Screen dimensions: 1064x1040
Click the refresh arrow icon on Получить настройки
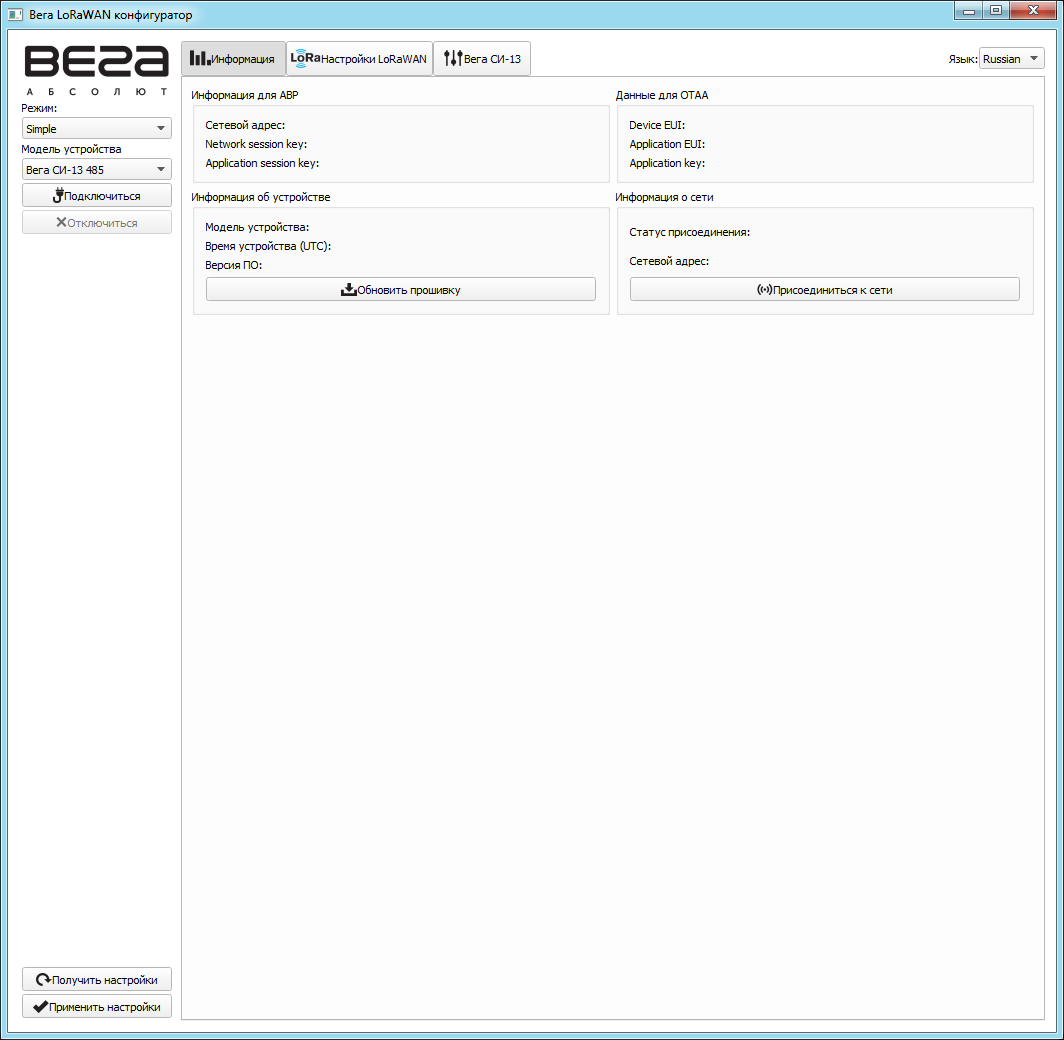pyautogui.click(x=43, y=980)
